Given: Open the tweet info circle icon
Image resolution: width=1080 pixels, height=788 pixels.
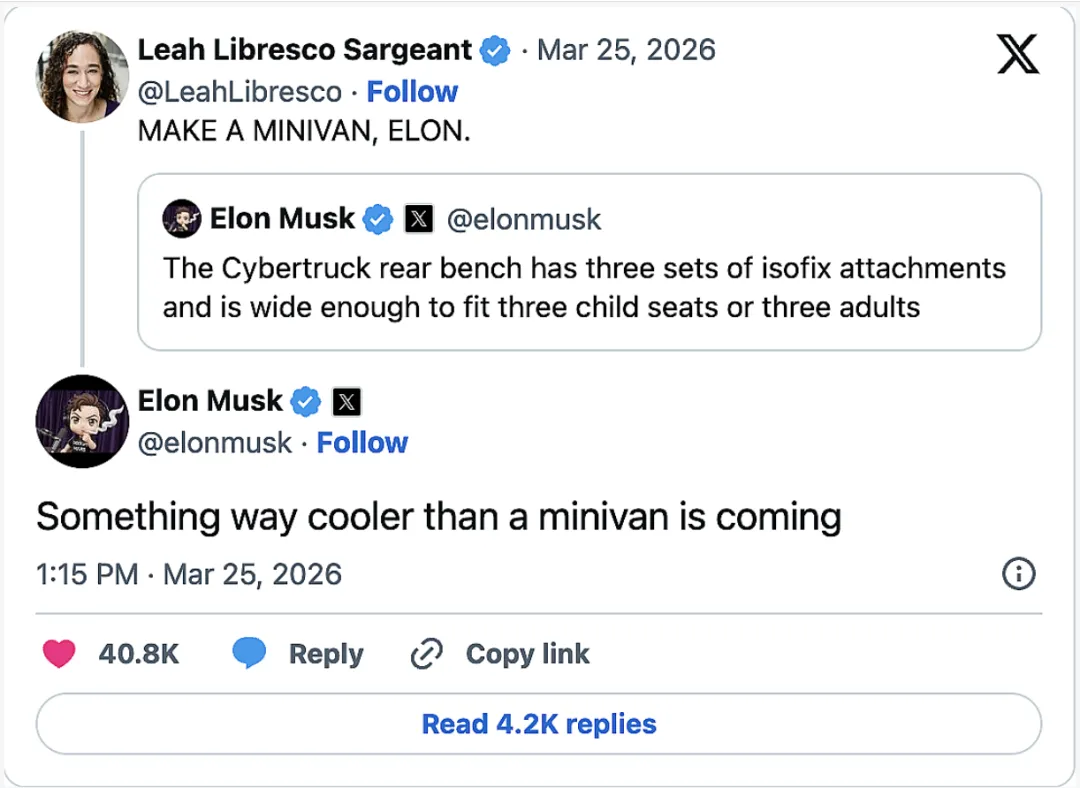Looking at the screenshot, I should tap(1018, 574).
